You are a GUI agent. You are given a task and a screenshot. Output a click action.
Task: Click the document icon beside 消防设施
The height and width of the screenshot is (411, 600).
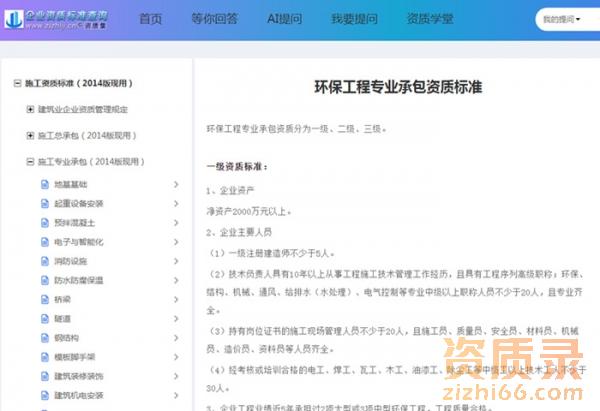coord(44,261)
